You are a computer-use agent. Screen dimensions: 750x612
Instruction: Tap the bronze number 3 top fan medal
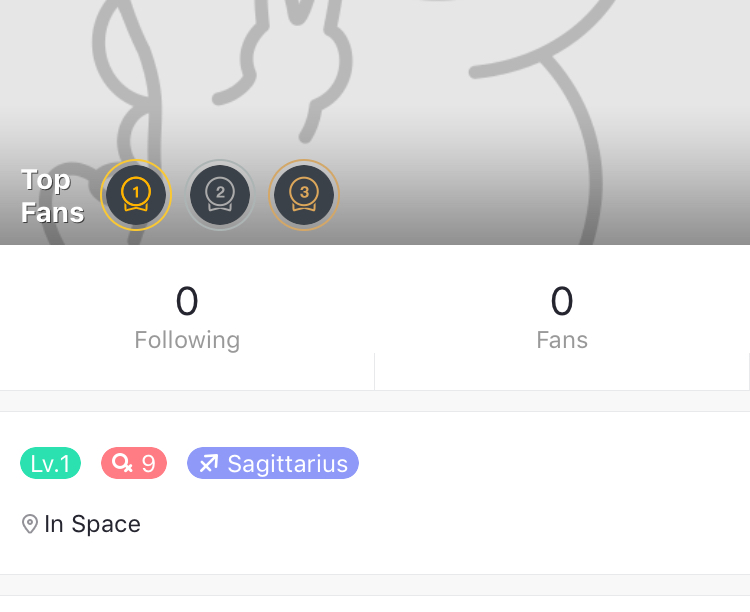pyautogui.click(x=305, y=195)
